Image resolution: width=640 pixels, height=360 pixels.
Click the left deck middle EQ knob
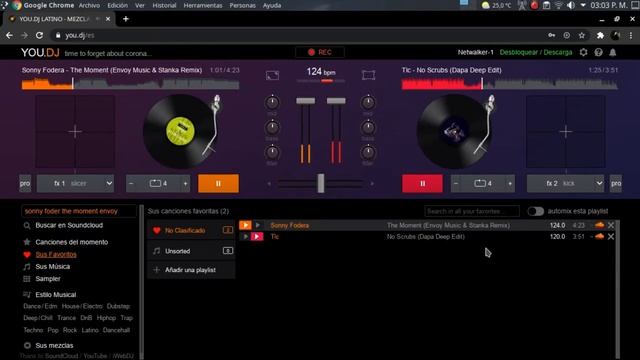click(x=272, y=127)
